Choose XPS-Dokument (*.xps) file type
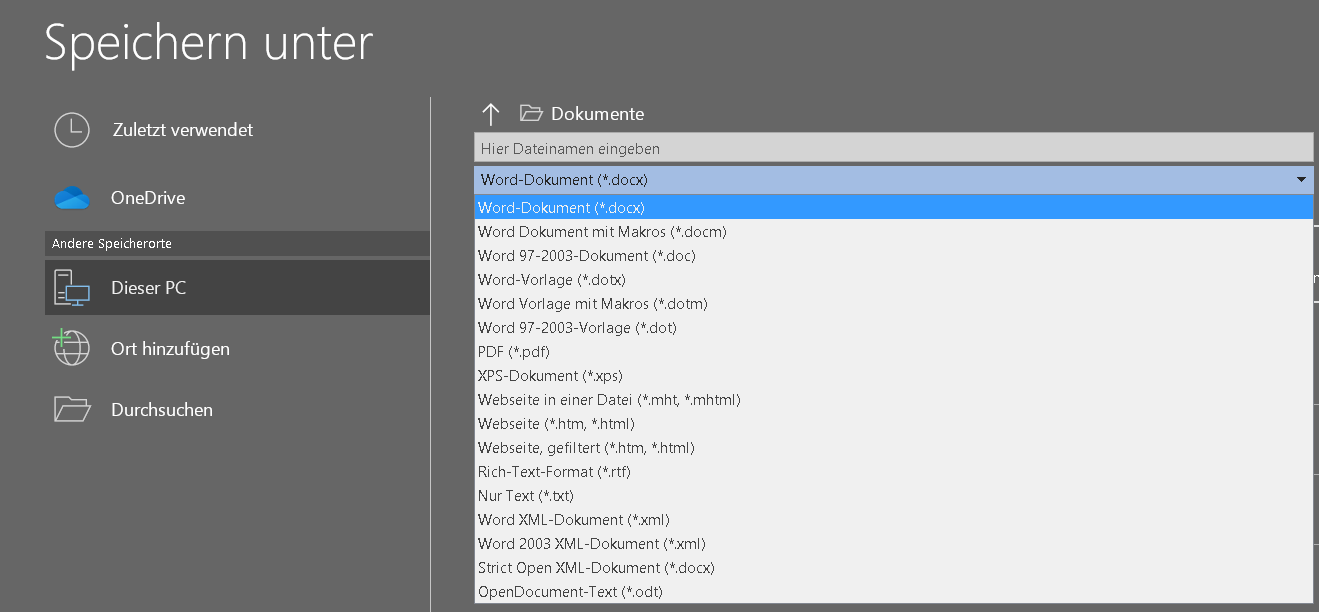 pyautogui.click(x=893, y=376)
